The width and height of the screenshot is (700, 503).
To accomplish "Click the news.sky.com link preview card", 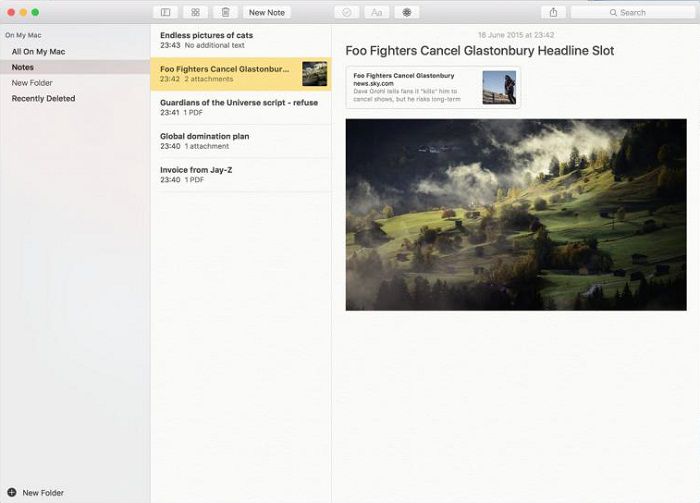I will pyautogui.click(x=433, y=87).
